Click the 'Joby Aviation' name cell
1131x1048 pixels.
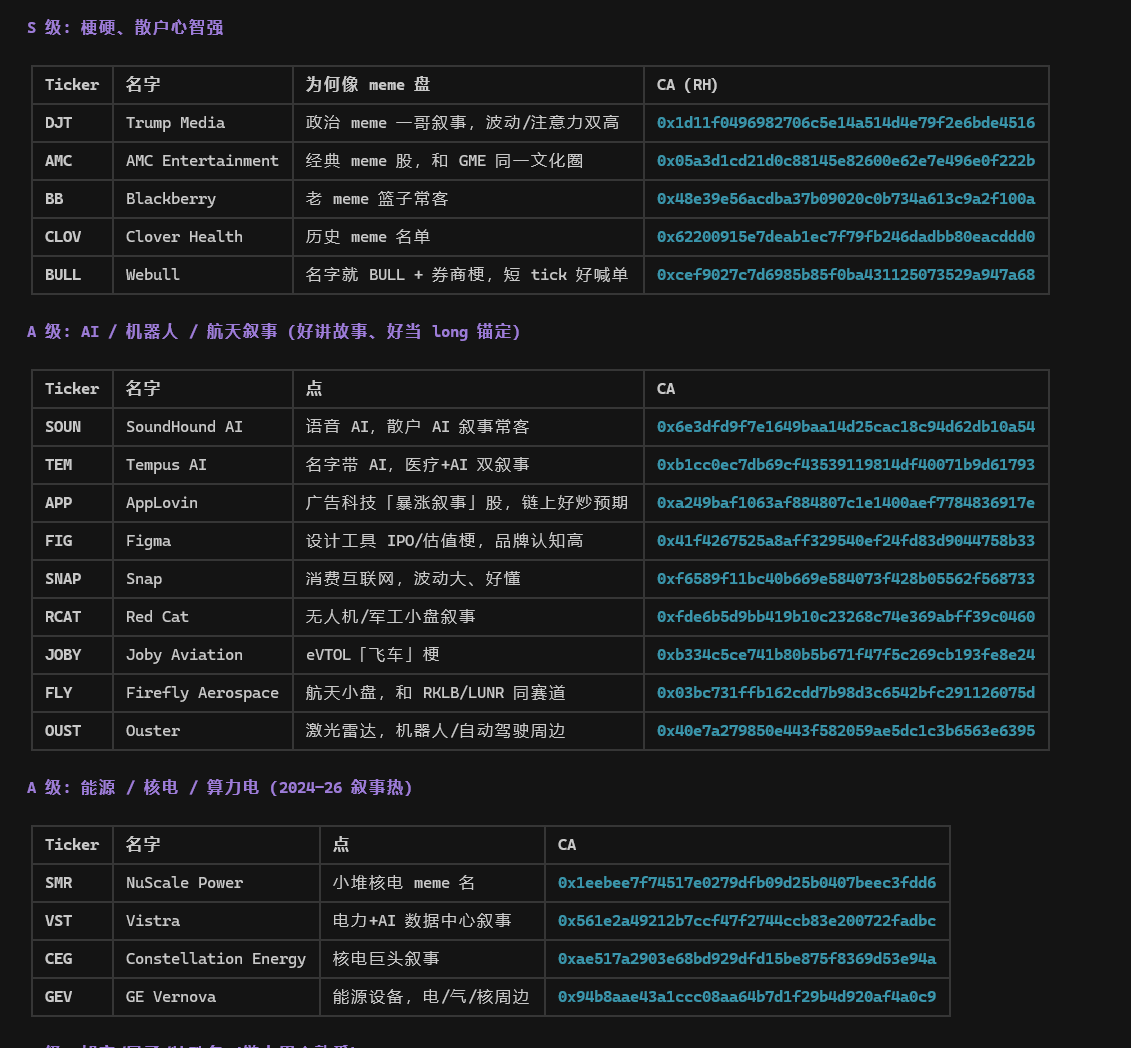[203, 655]
